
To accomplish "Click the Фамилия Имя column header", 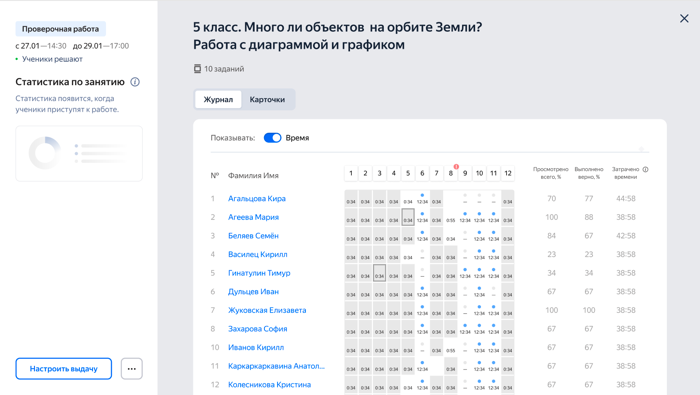I will click(x=253, y=176).
